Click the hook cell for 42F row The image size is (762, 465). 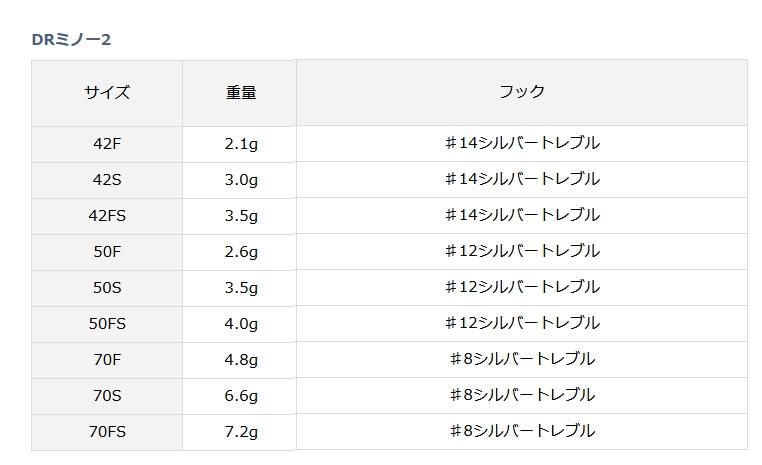pyautogui.click(x=522, y=143)
